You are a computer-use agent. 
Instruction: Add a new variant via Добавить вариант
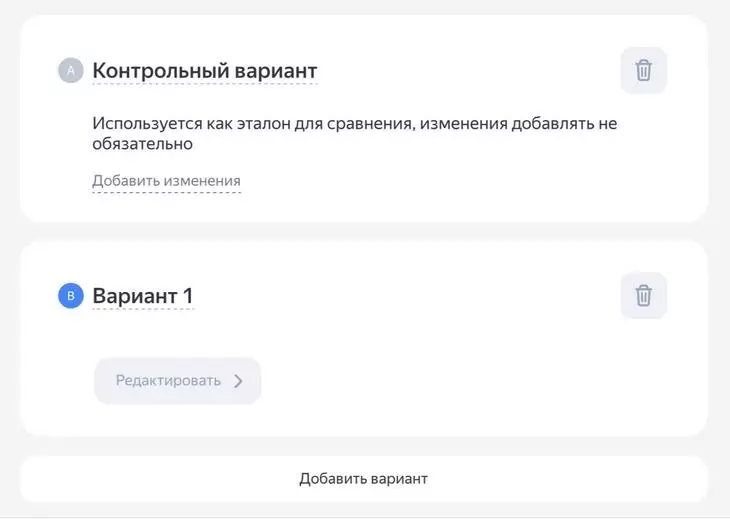click(x=363, y=478)
